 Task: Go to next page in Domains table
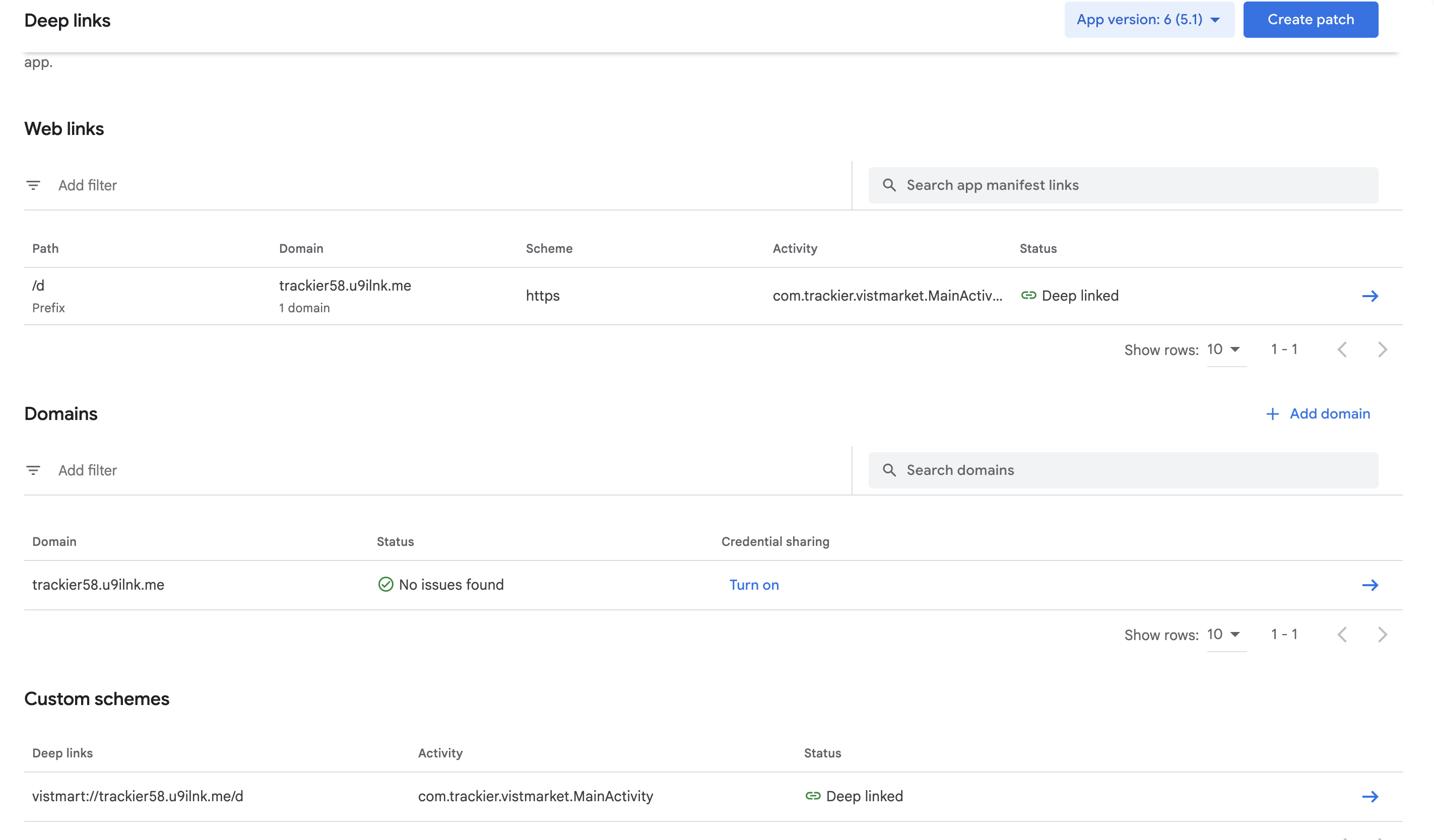coord(1382,635)
